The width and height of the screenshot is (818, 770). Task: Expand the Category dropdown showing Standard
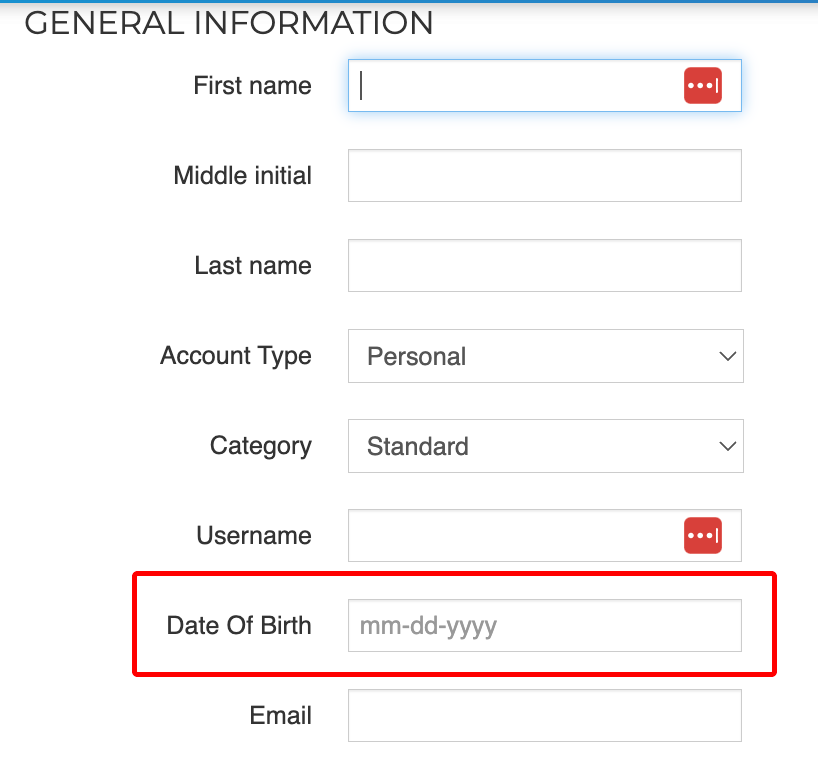[546, 446]
